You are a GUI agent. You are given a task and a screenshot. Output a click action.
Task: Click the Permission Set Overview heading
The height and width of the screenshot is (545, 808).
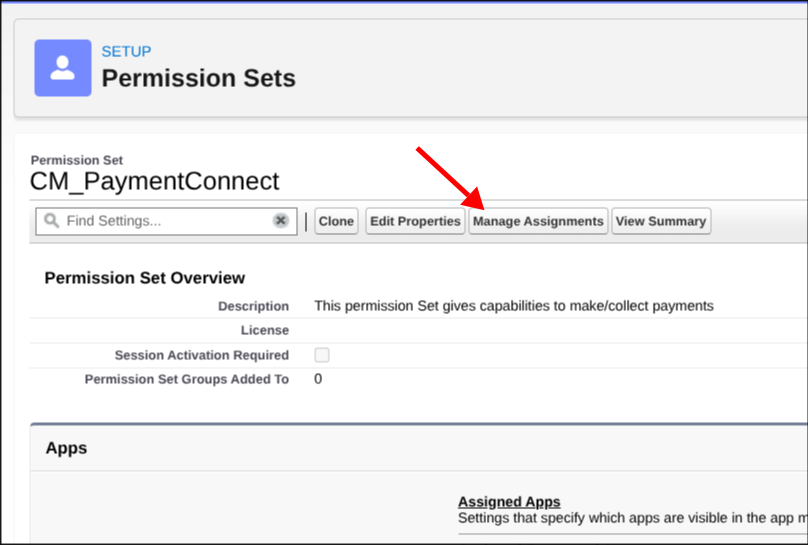[x=145, y=278]
